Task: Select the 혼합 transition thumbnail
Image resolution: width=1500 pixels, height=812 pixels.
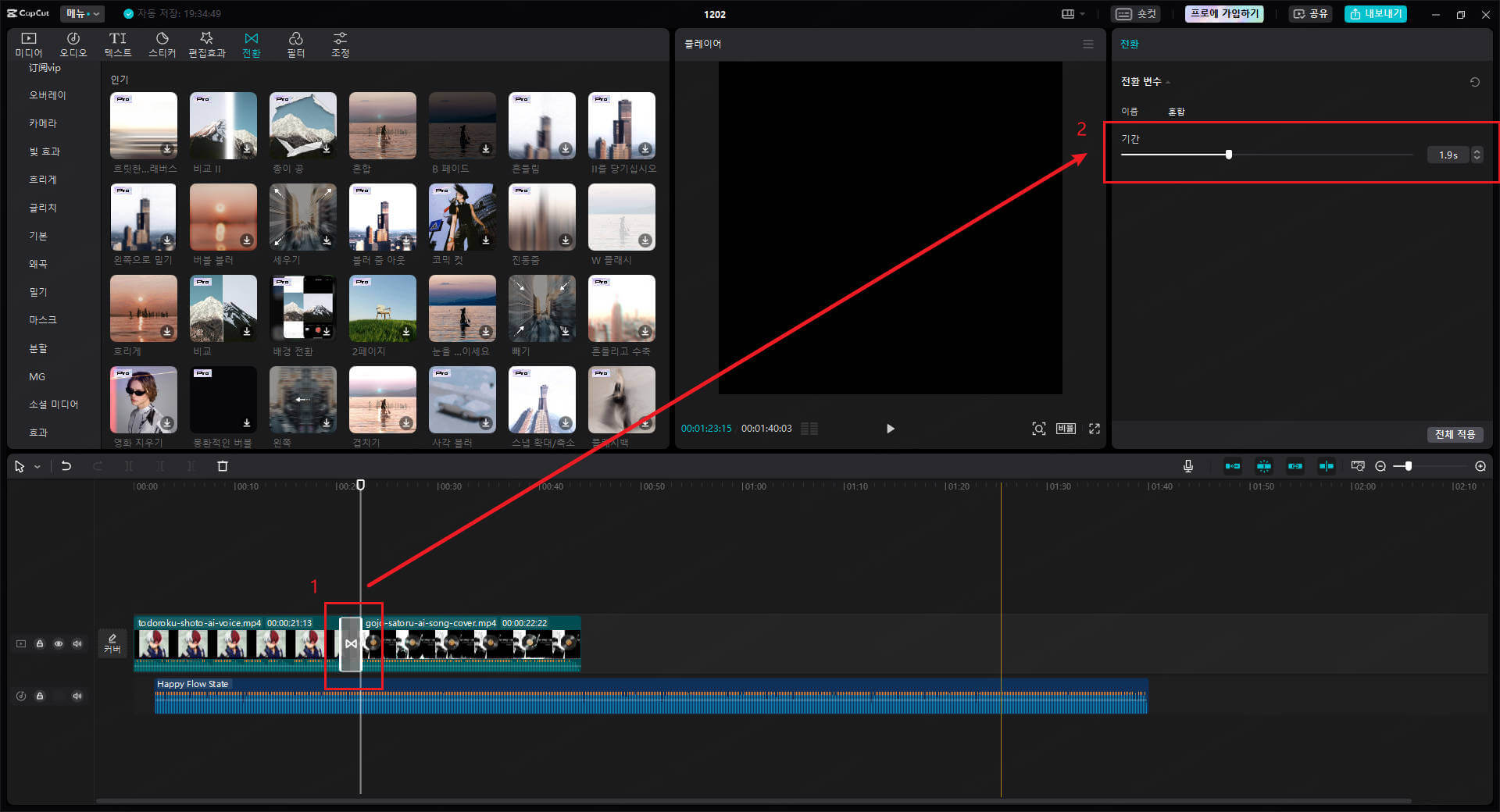Action: (x=383, y=126)
